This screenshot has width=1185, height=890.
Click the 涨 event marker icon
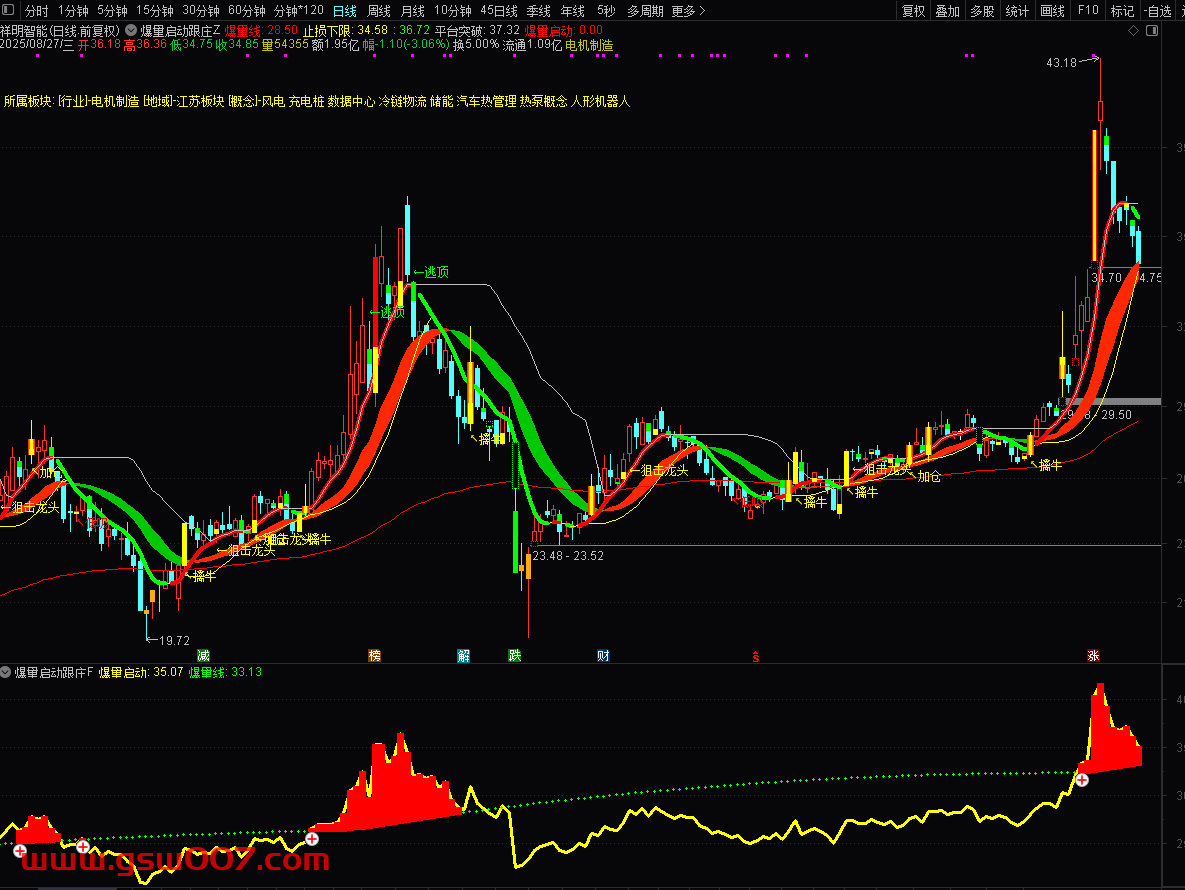(x=1093, y=655)
